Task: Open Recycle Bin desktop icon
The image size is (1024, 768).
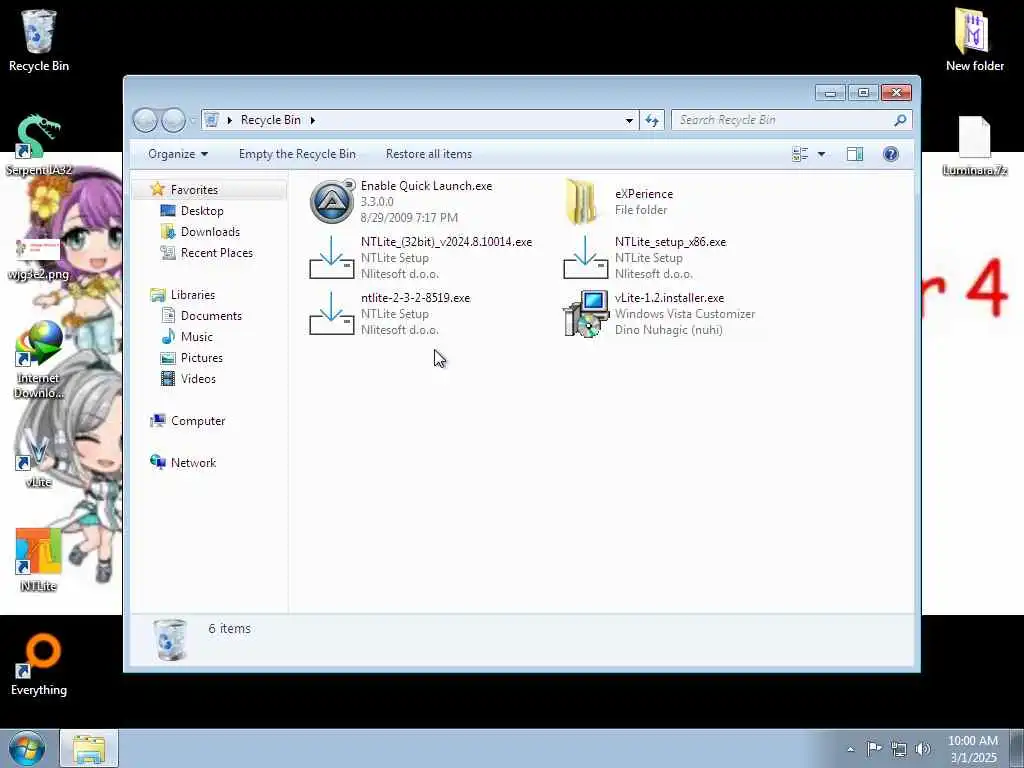Action: click(x=39, y=40)
